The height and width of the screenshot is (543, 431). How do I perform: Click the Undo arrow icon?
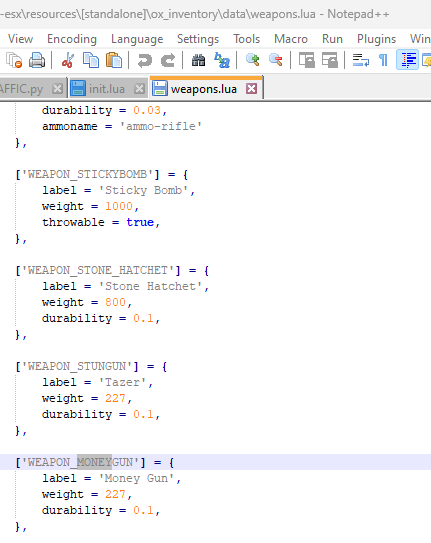click(x=145, y=60)
